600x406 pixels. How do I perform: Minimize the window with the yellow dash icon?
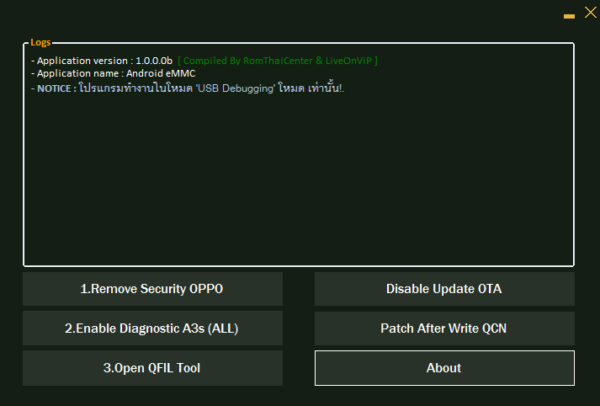click(569, 16)
